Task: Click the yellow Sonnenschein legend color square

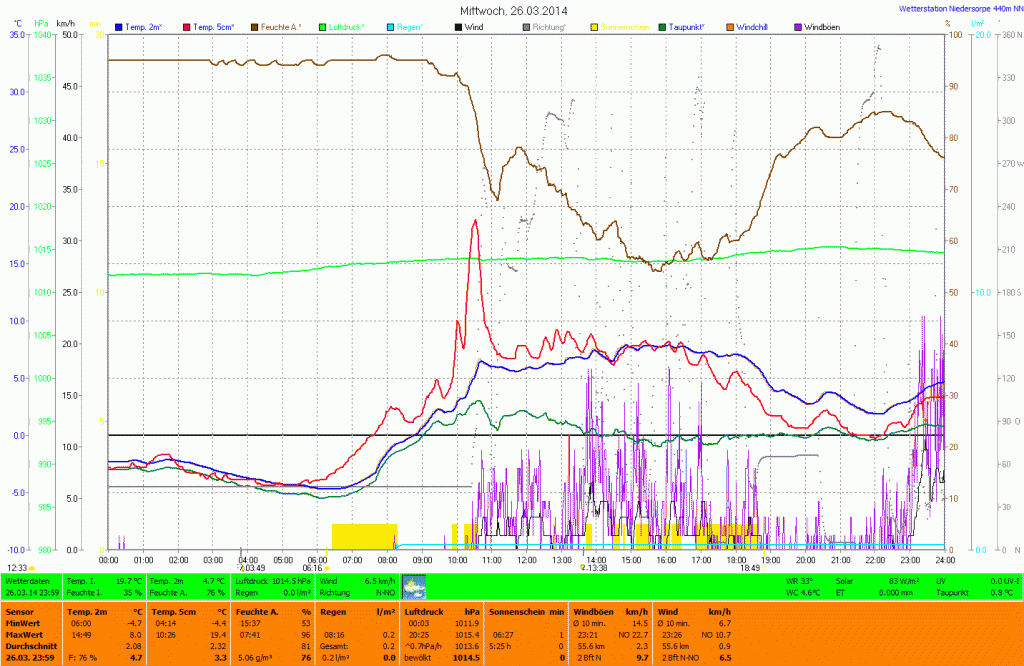Action: pyautogui.click(x=594, y=25)
